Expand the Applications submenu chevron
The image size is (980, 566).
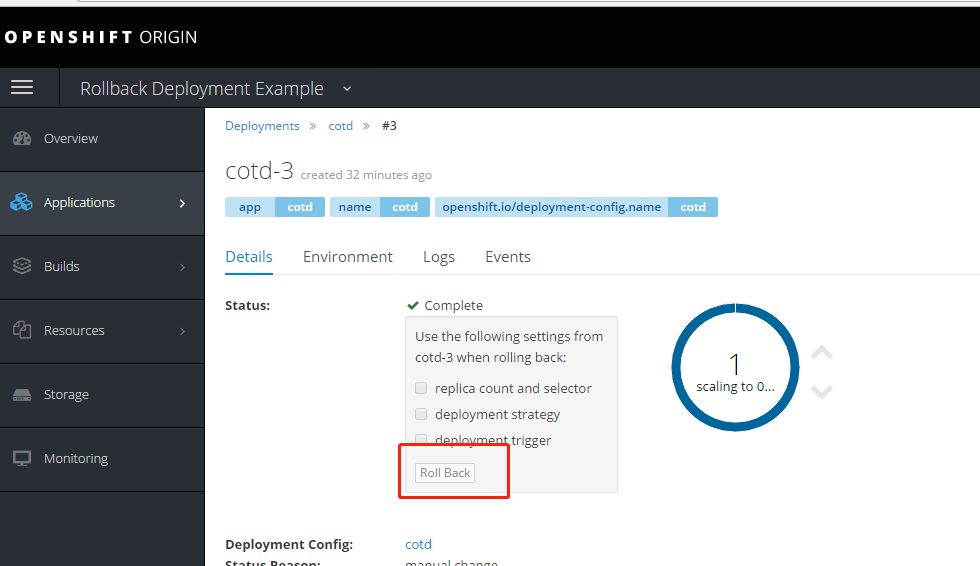coord(182,203)
